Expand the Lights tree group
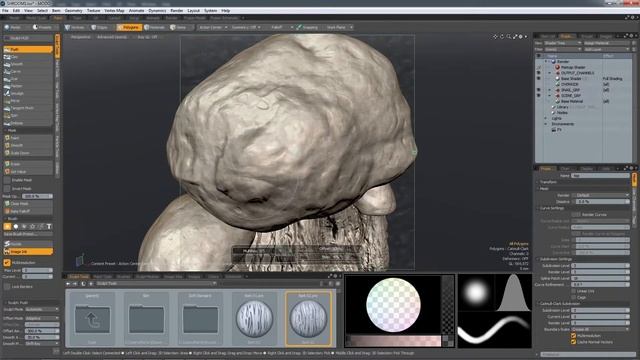Viewport: 640px width, 360px height. (546, 118)
